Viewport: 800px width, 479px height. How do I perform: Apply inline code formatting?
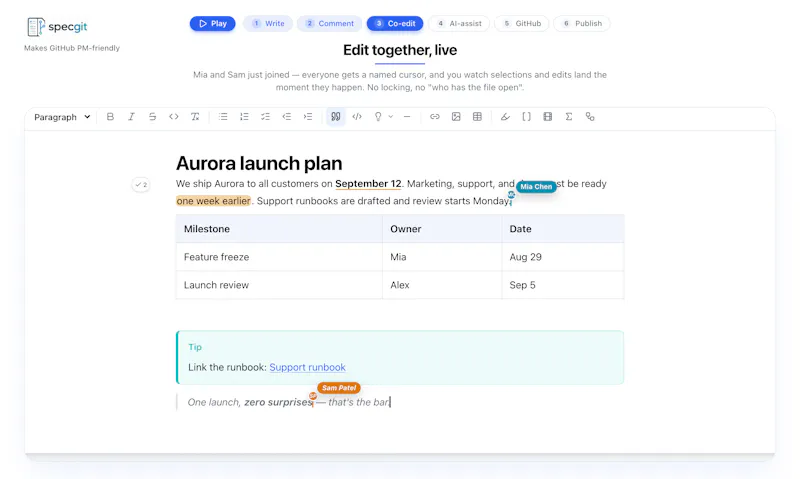click(x=173, y=117)
